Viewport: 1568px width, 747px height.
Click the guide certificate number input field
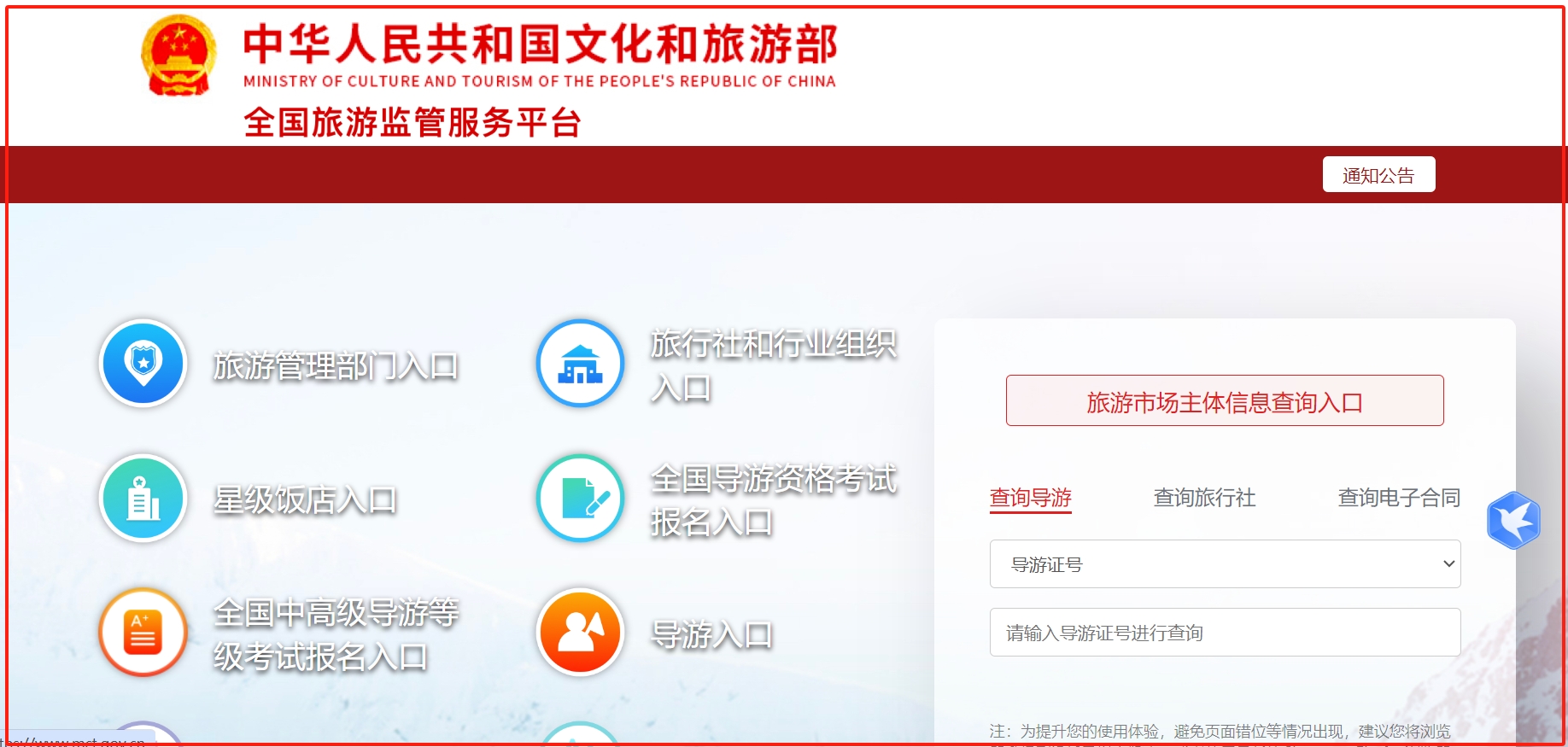[x=1225, y=633]
